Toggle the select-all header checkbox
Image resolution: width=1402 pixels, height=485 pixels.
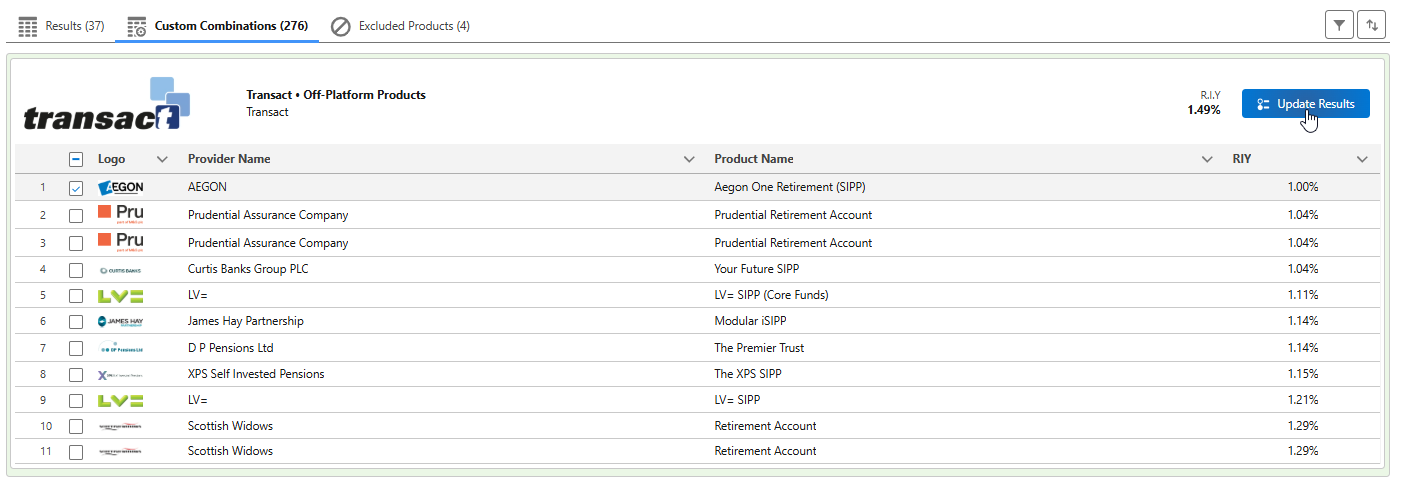[76, 159]
